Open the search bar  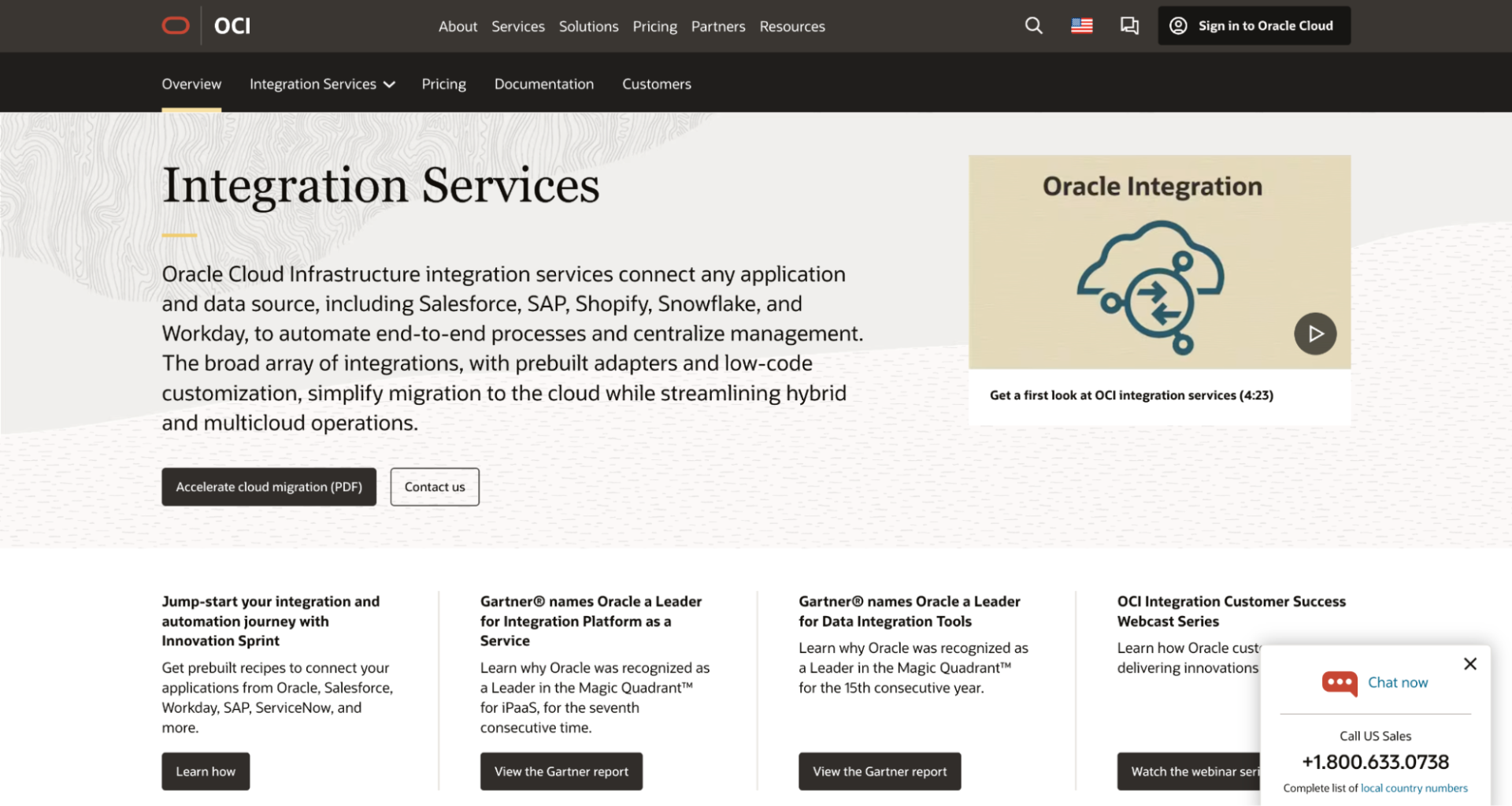[x=1033, y=25]
